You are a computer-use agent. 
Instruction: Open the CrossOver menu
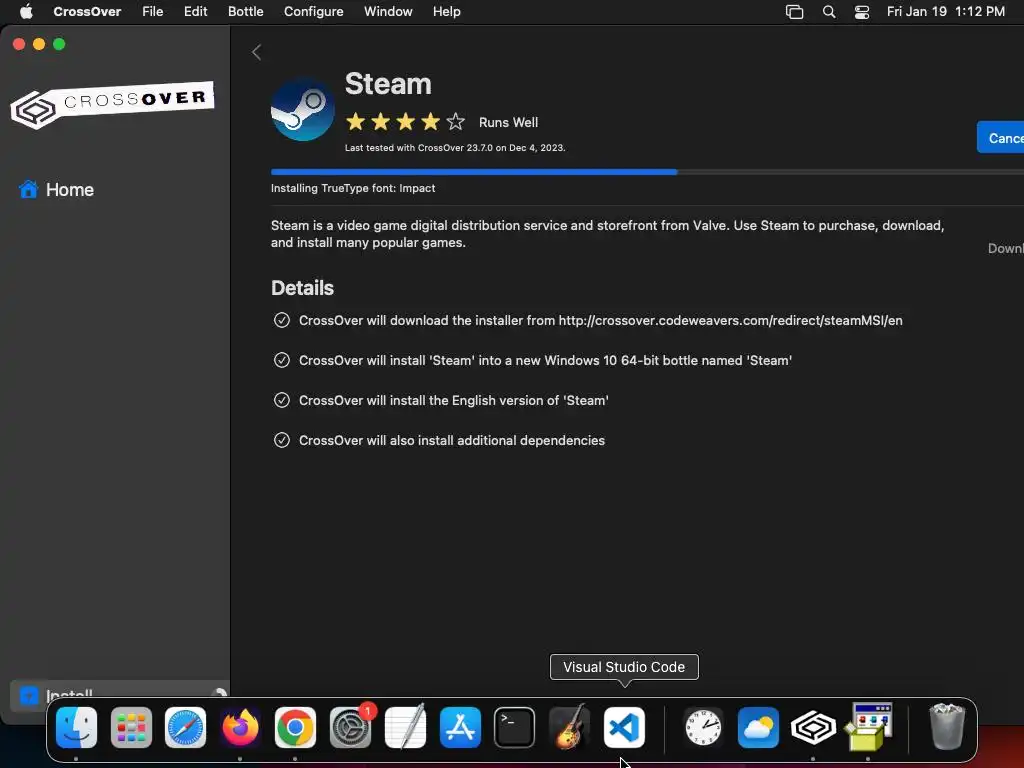pyautogui.click(x=87, y=11)
